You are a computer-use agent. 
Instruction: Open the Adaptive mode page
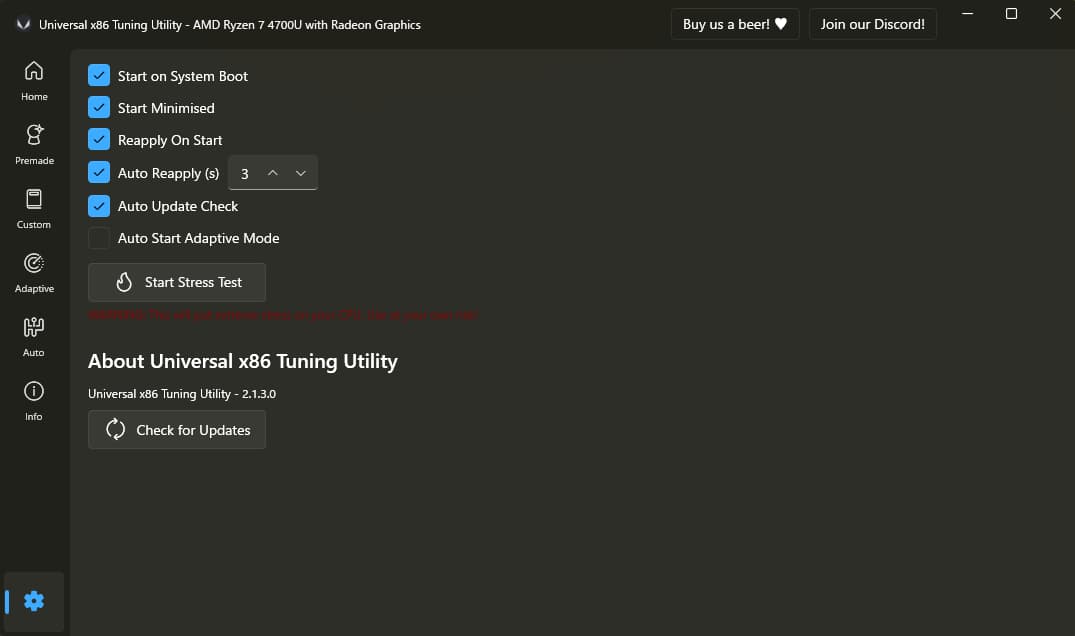coord(34,273)
